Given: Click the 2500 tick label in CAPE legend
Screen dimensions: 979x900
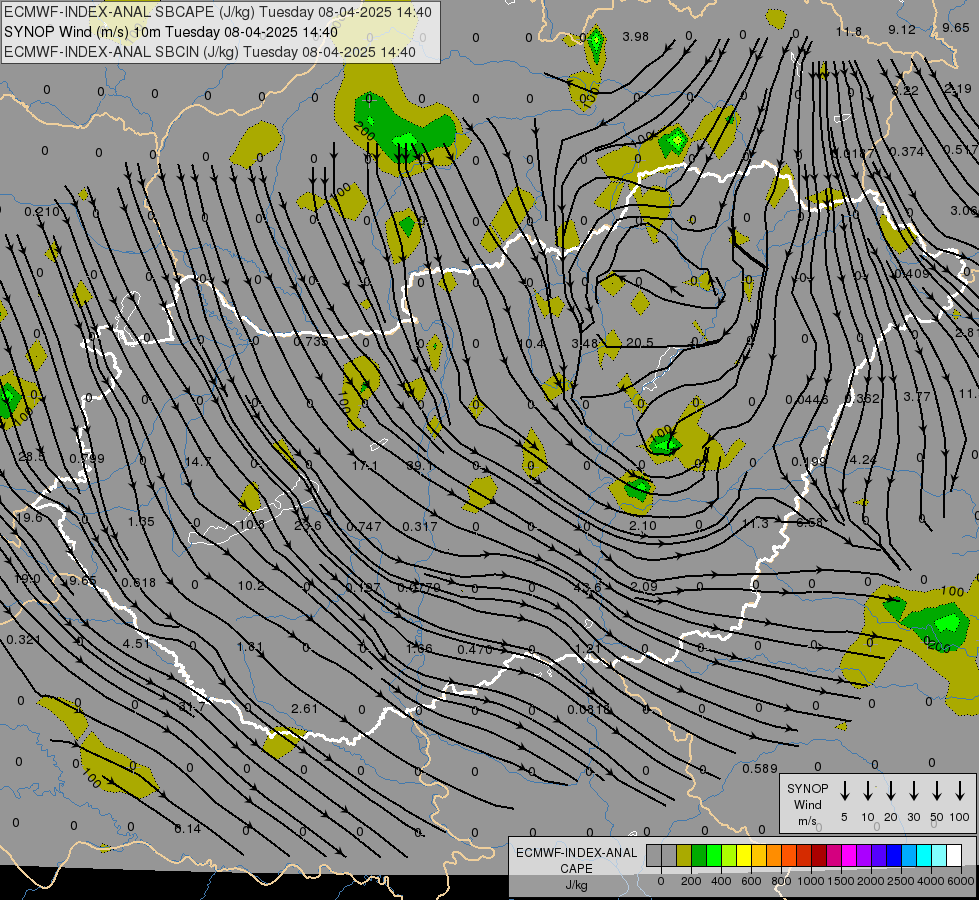Looking at the screenshot, I should tap(901, 881).
